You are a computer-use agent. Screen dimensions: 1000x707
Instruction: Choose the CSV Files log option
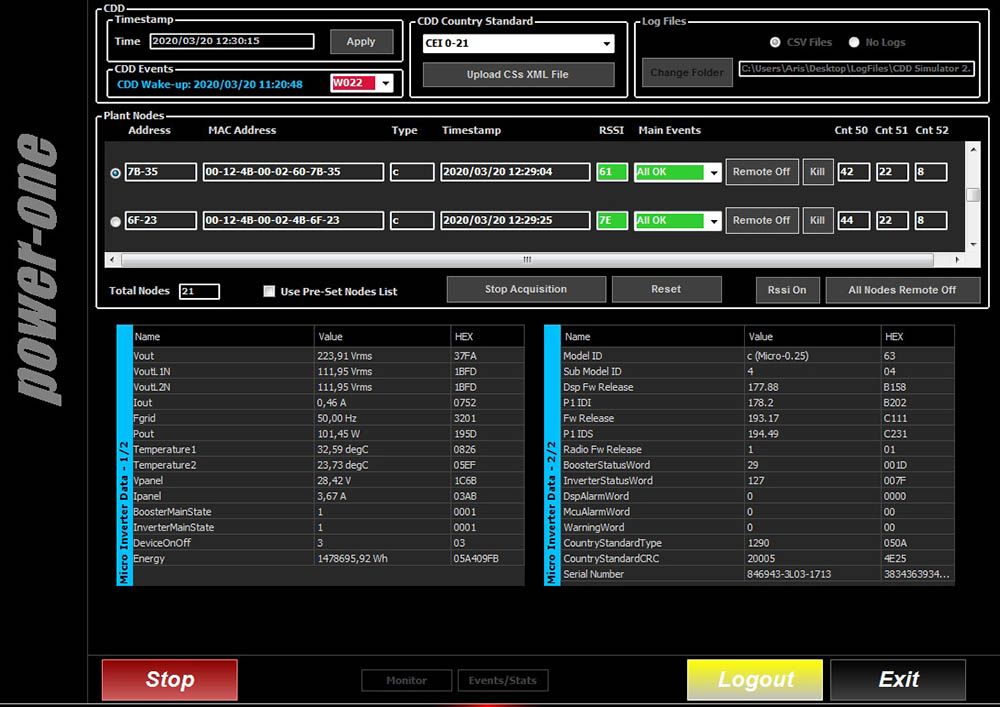(x=775, y=42)
